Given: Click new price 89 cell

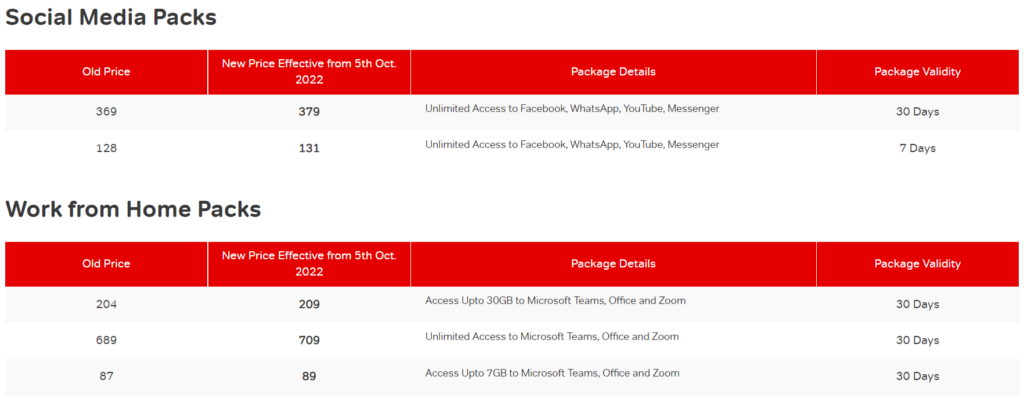Looking at the screenshot, I should point(309,377).
